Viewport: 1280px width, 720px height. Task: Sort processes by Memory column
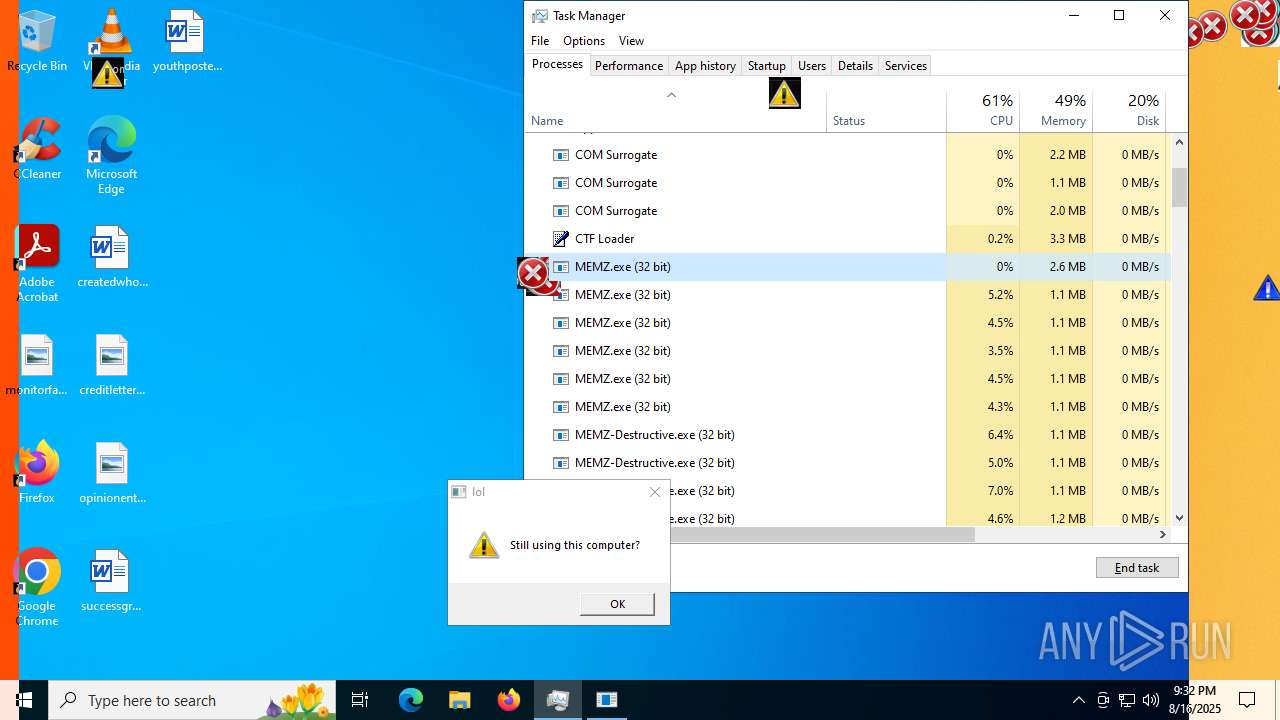[1056, 110]
